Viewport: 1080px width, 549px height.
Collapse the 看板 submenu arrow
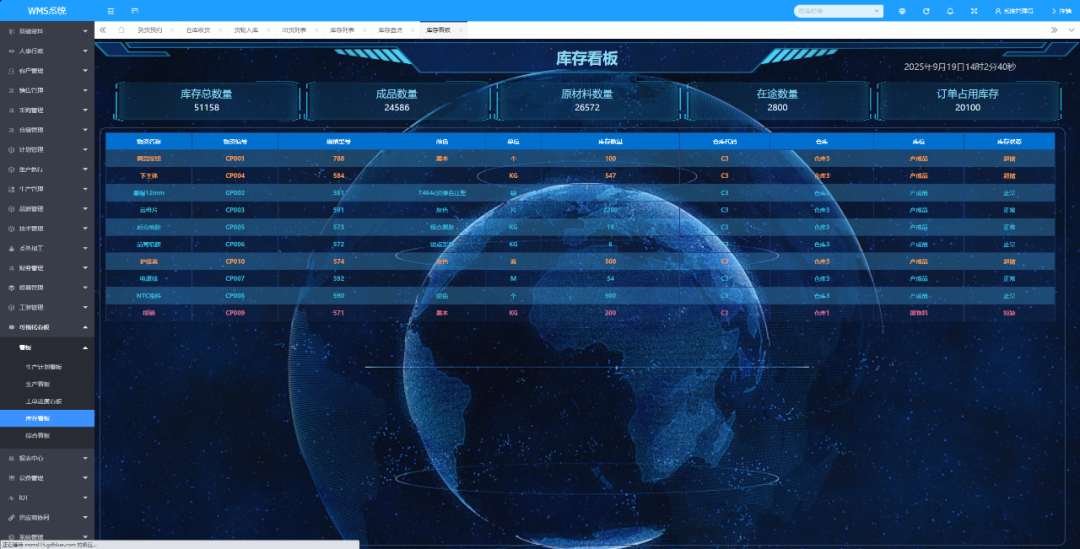[85, 348]
